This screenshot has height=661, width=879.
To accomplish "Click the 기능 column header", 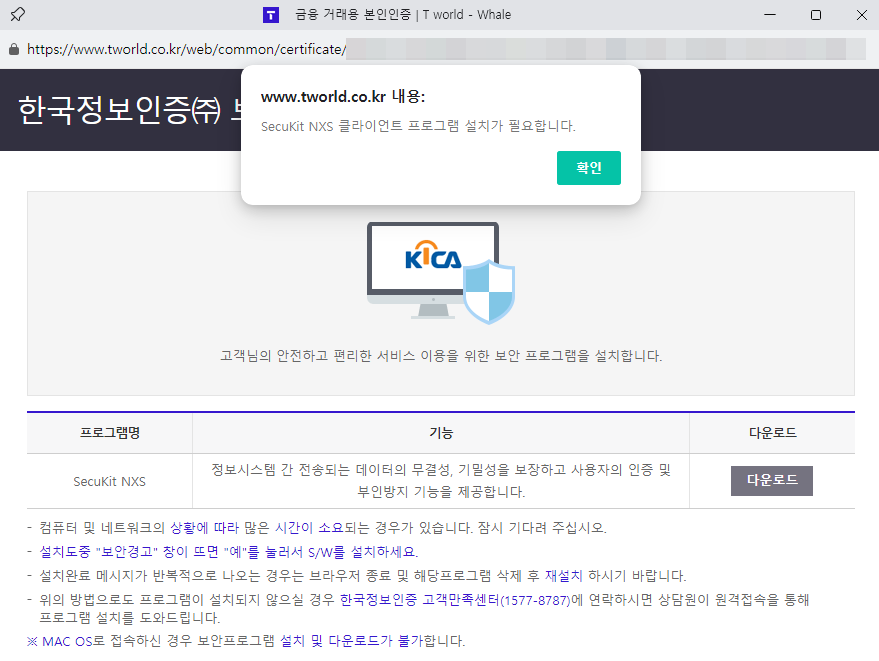I will (x=441, y=433).
